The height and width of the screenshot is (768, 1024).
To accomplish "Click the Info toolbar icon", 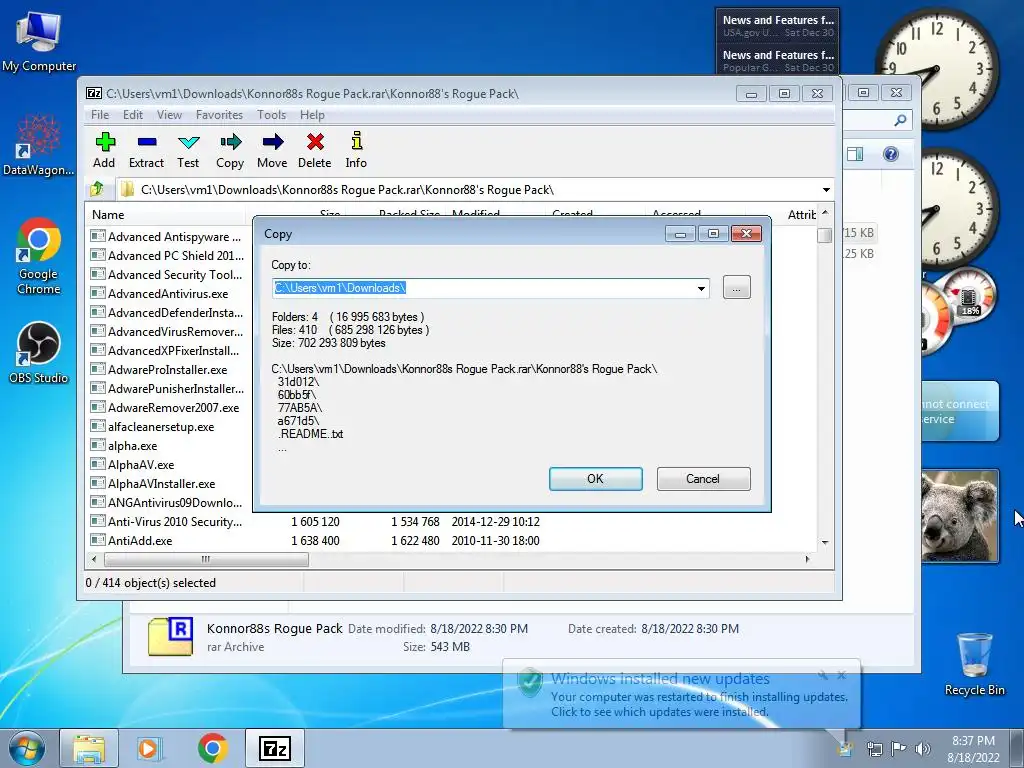I will pyautogui.click(x=356, y=150).
